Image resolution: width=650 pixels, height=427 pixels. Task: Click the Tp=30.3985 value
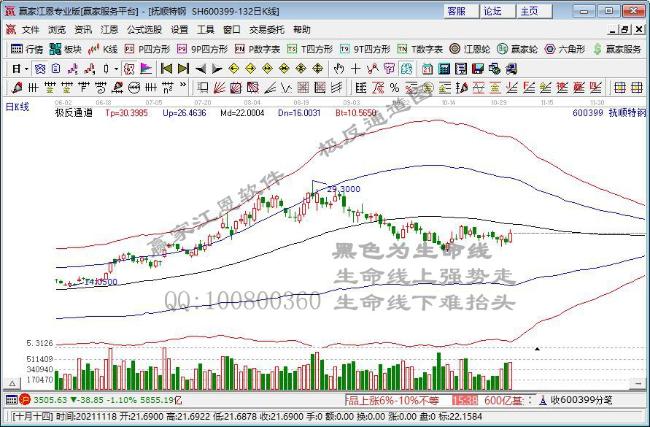tap(126, 112)
